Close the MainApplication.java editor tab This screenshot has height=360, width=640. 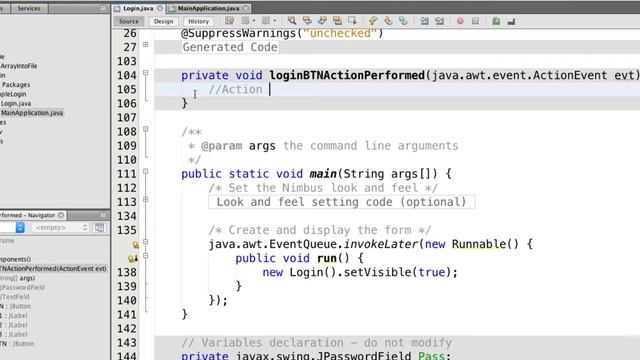pyautogui.click(x=246, y=8)
